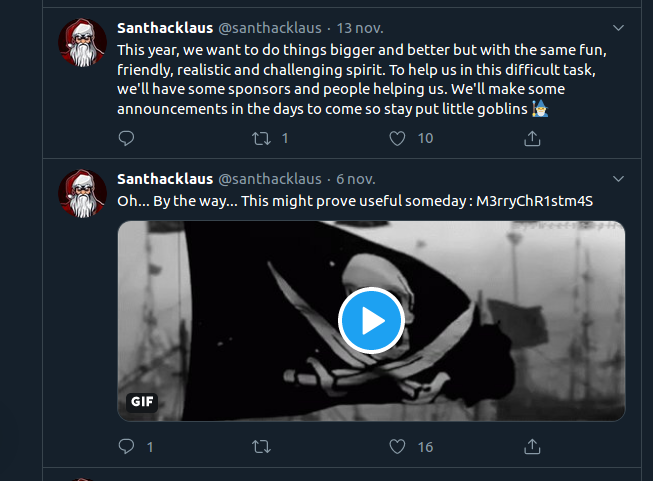The width and height of the screenshot is (653, 481).
Task: Visit @santhacklaus handle in second tweet
Action: pyautogui.click(x=270, y=179)
